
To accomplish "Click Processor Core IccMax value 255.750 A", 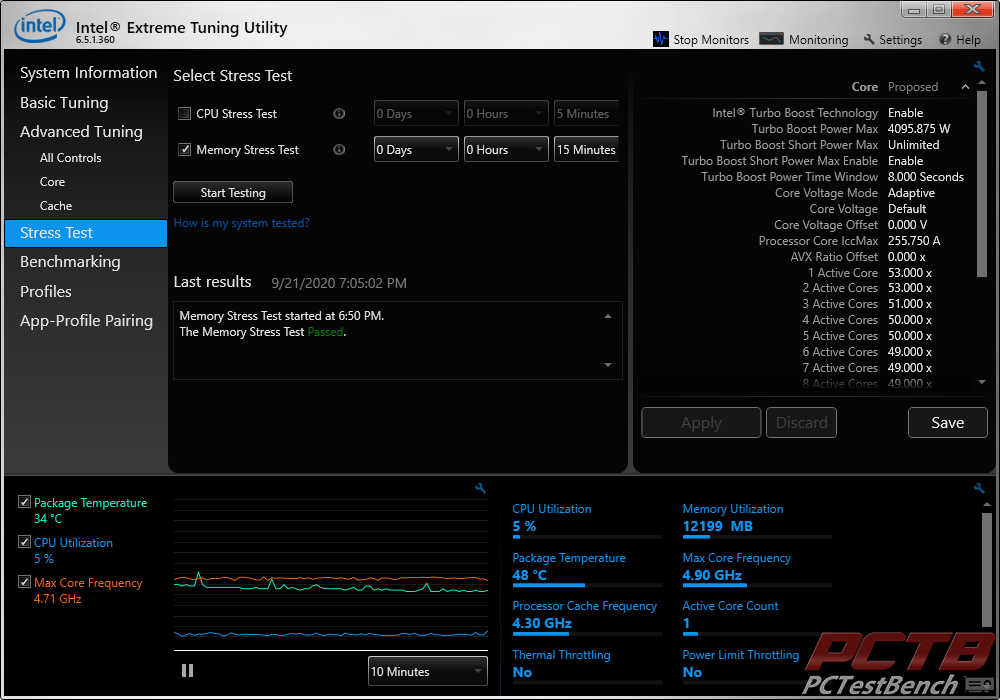I will 913,240.
